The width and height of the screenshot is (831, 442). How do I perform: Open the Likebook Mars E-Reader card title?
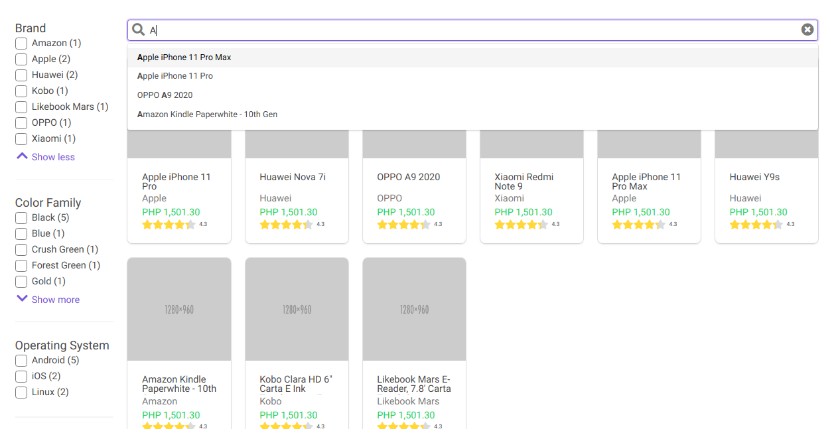coord(414,384)
